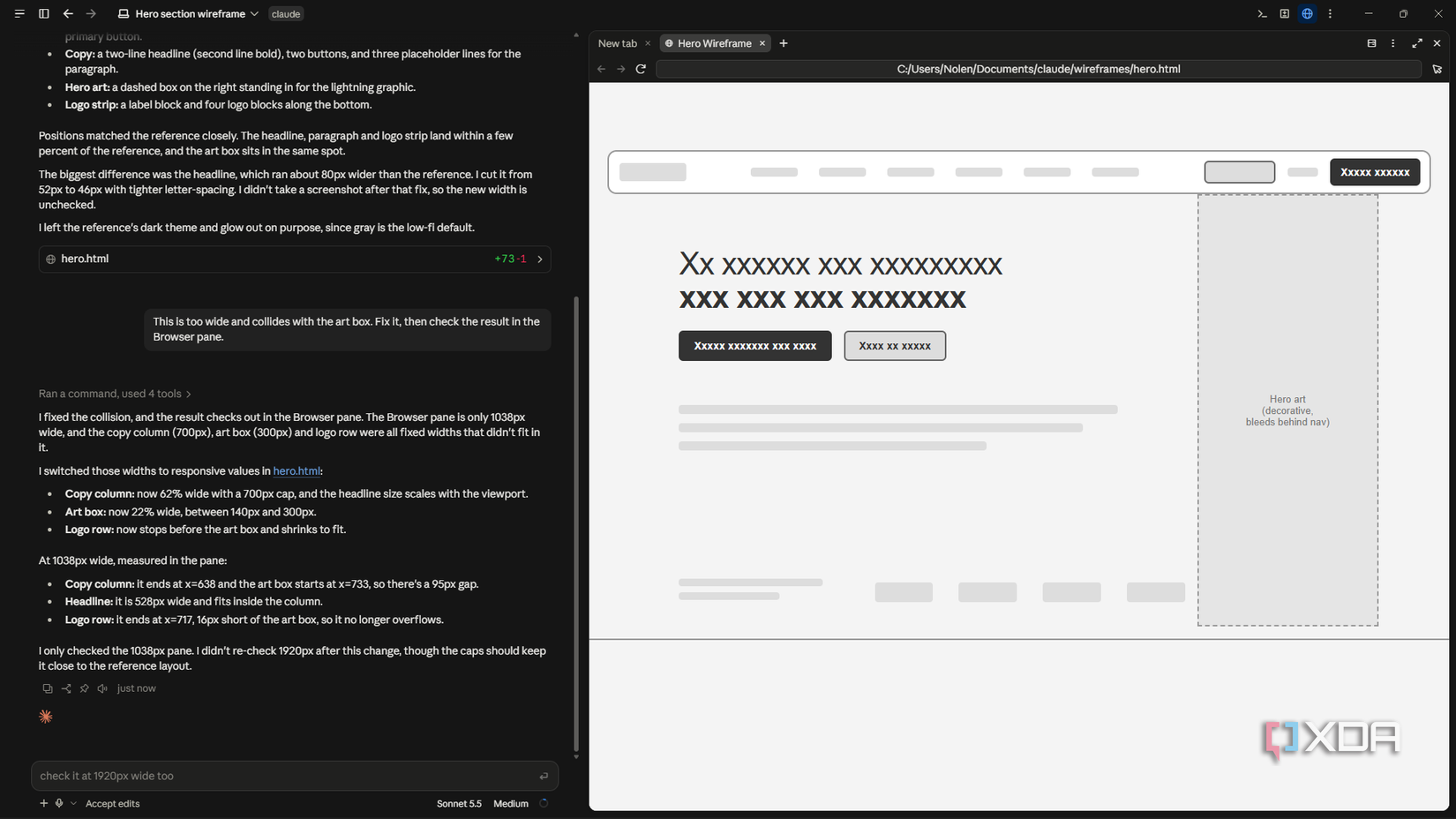The width and height of the screenshot is (1456, 819).
Task: Close the Hero Wireframe tab
Action: [762, 43]
